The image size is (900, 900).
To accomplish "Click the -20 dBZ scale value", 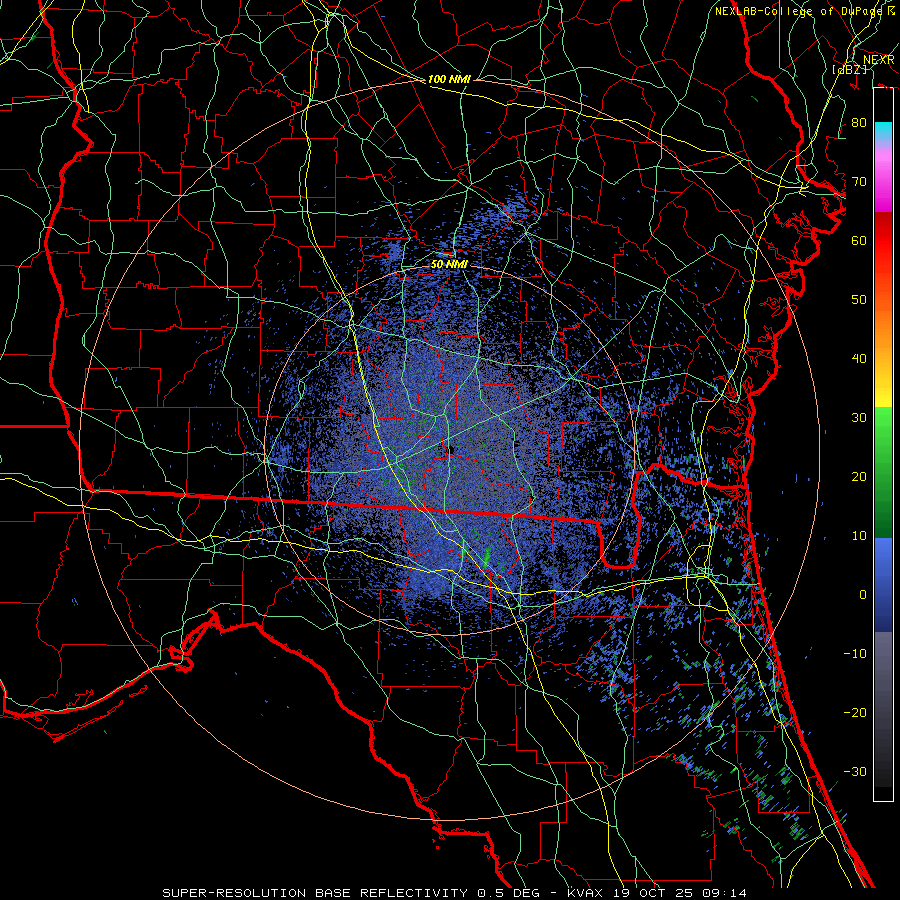I will [855, 712].
